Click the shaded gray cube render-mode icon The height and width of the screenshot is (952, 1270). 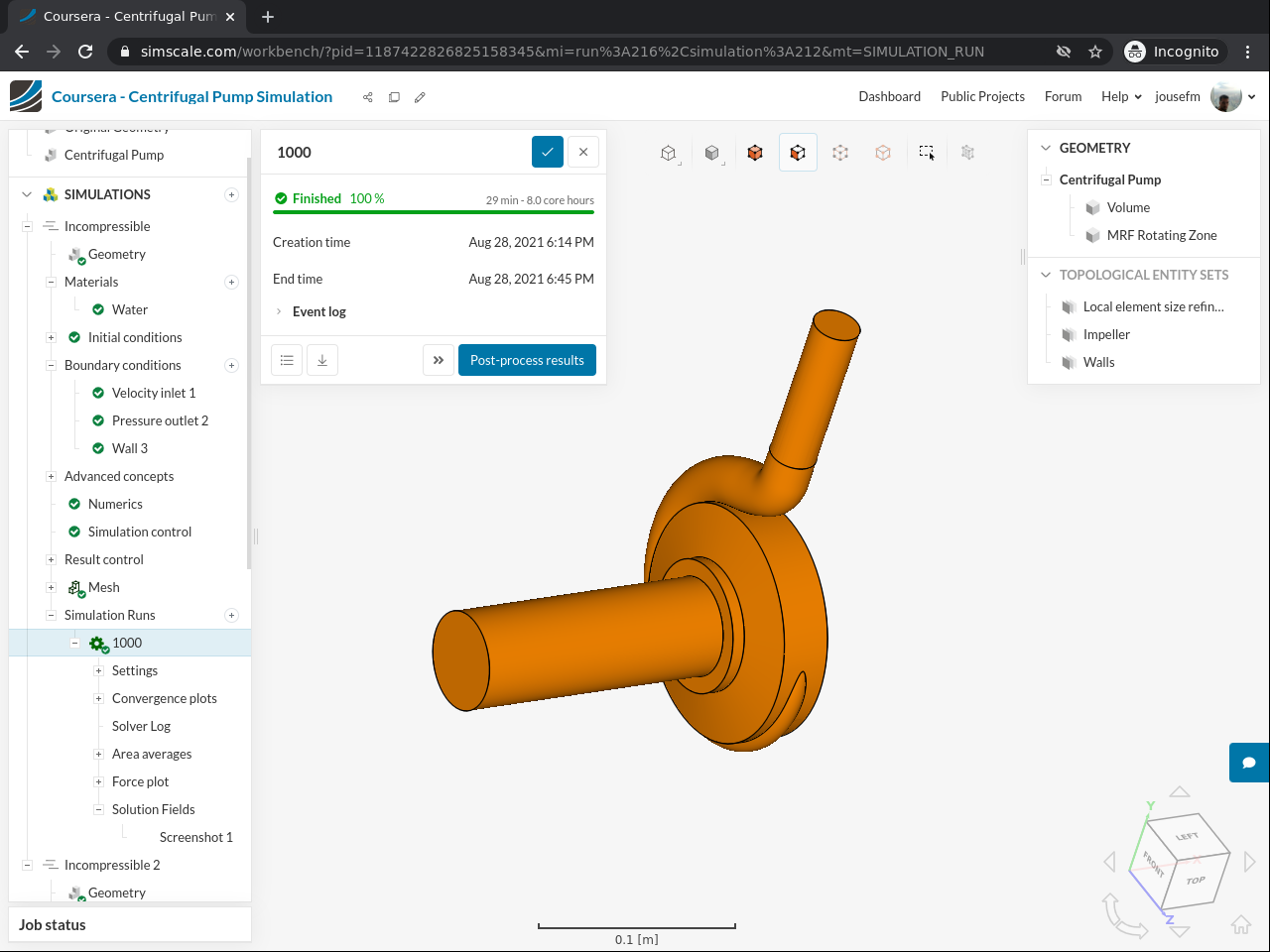point(711,153)
